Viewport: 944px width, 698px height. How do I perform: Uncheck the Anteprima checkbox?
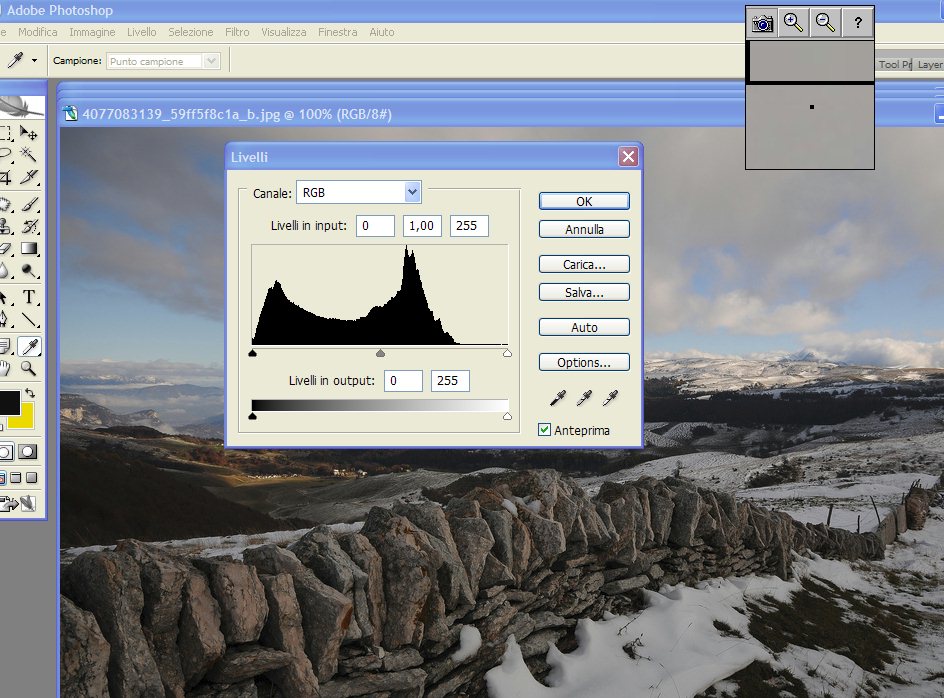pyautogui.click(x=545, y=430)
